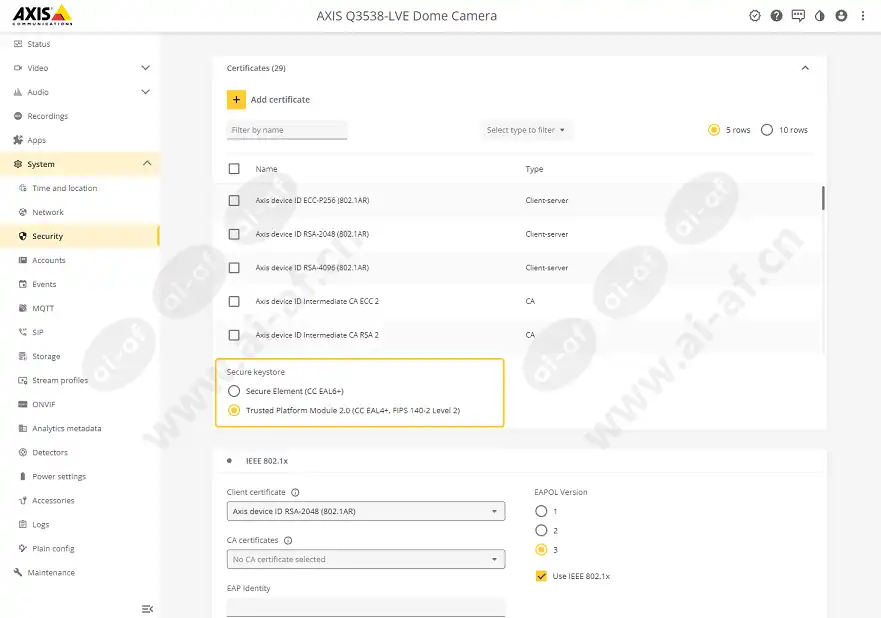This screenshot has width=881, height=618.
Task: Click the Maintenance wrench icon
Action: coord(18,572)
